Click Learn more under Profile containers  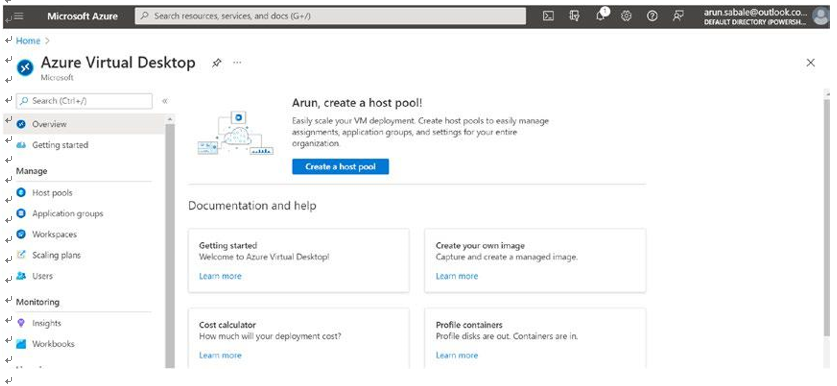coord(457,355)
